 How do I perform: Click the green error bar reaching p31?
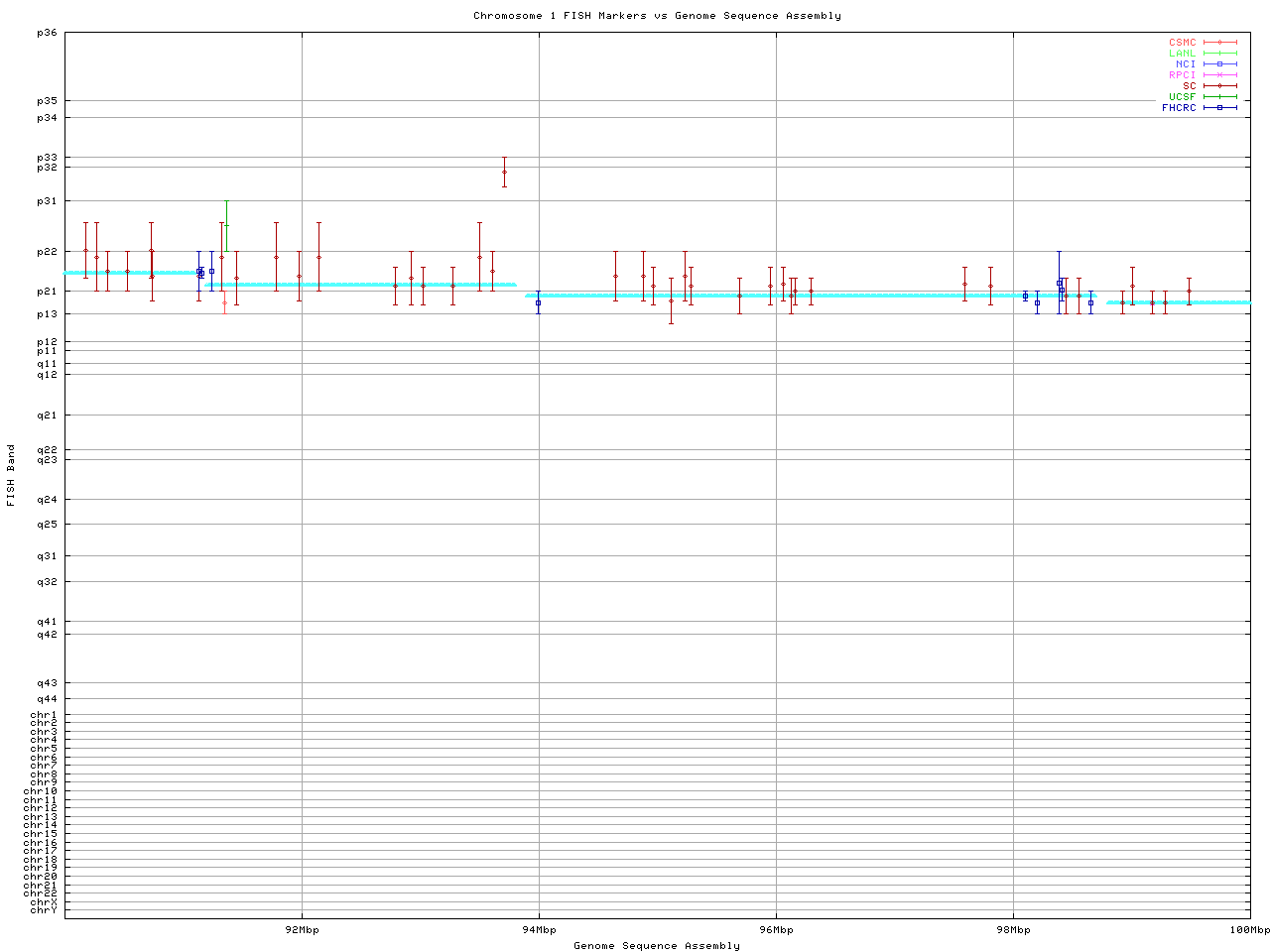[226, 225]
